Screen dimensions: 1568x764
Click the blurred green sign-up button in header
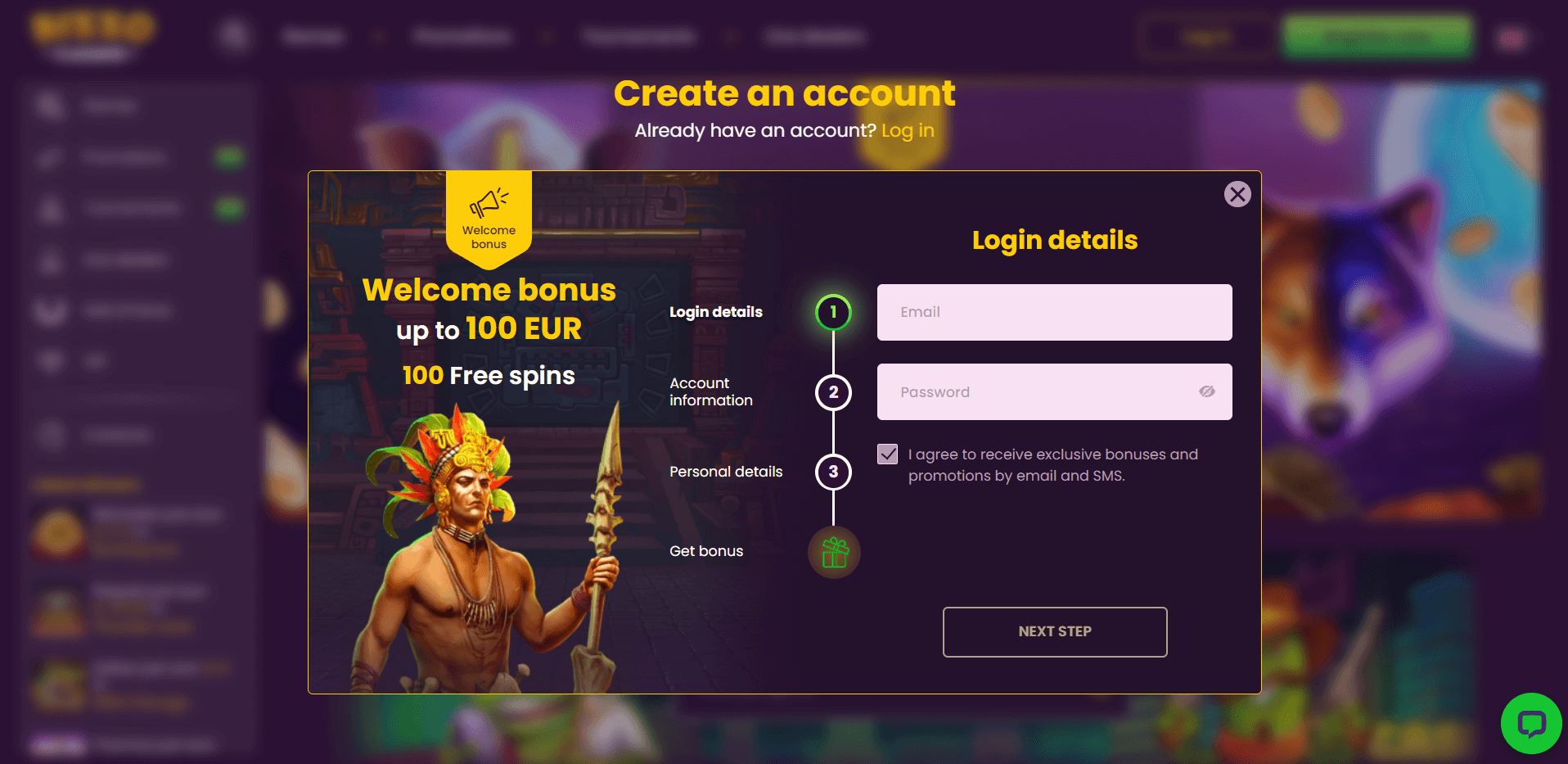(1377, 37)
